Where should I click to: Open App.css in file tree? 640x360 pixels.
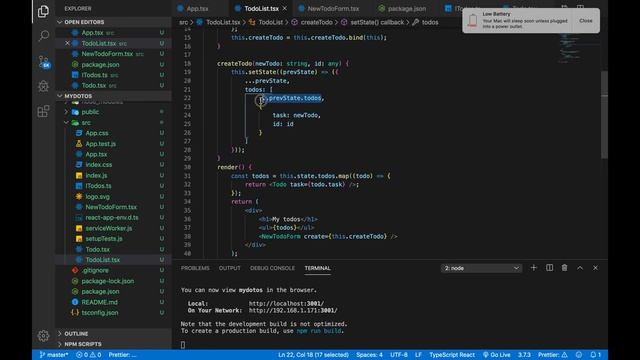pos(97,133)
